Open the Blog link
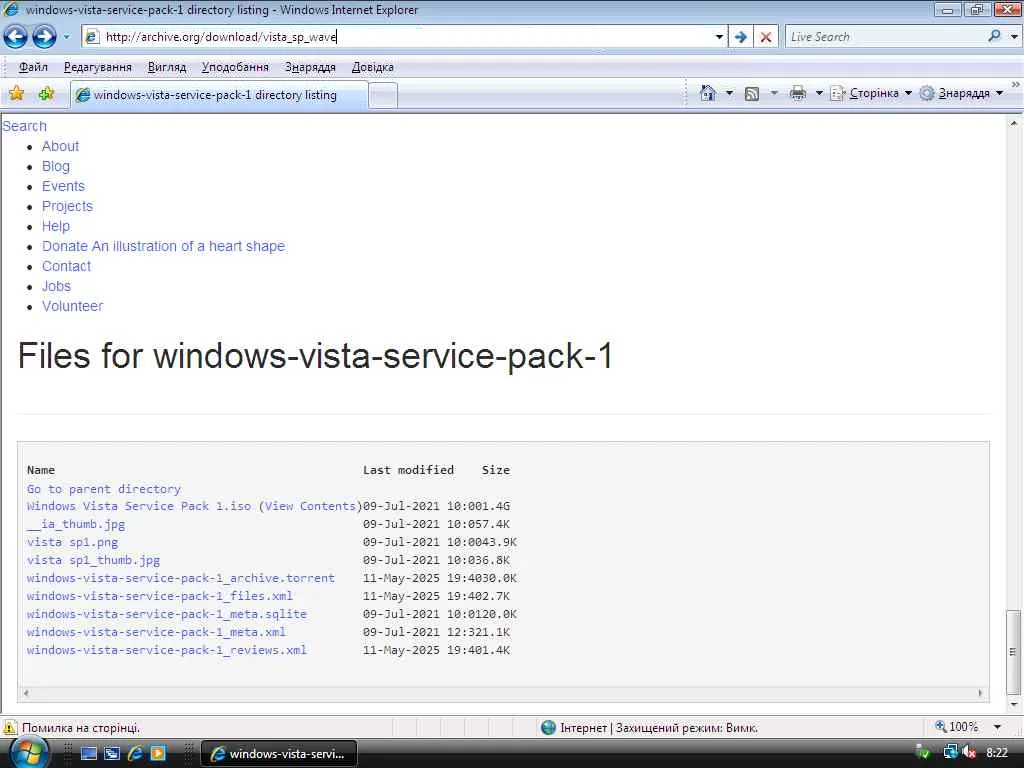The width and height of the screenshot is (1024, 768). (x=56, y=167)
